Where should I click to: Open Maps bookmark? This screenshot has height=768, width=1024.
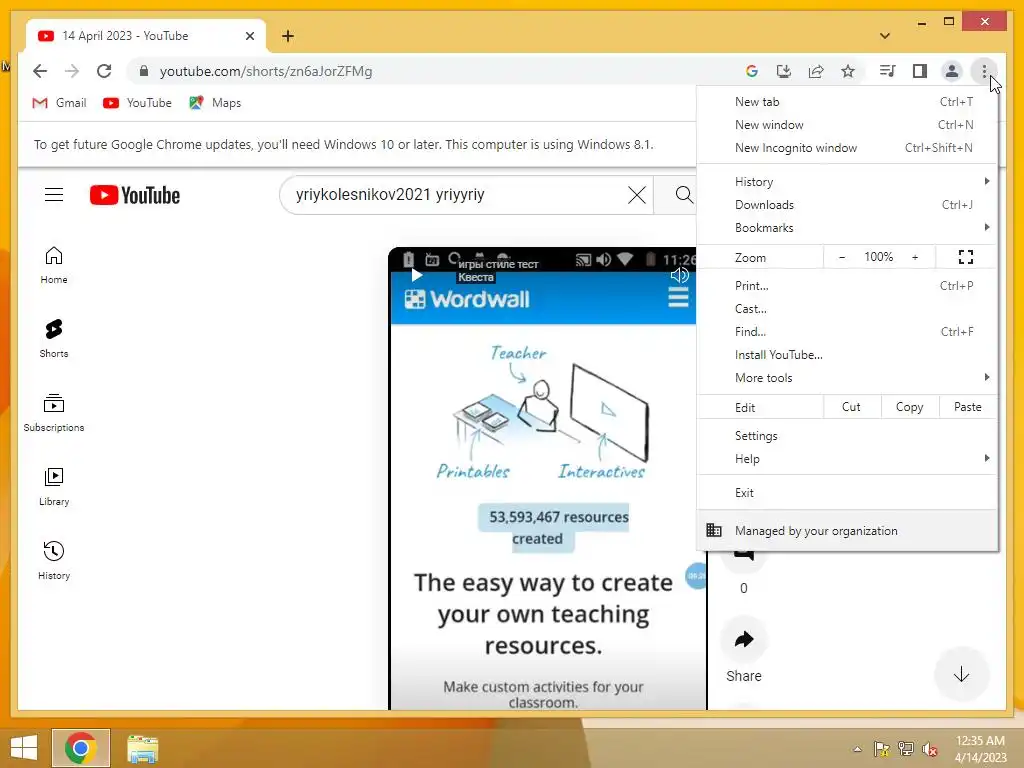pos(215,103)
